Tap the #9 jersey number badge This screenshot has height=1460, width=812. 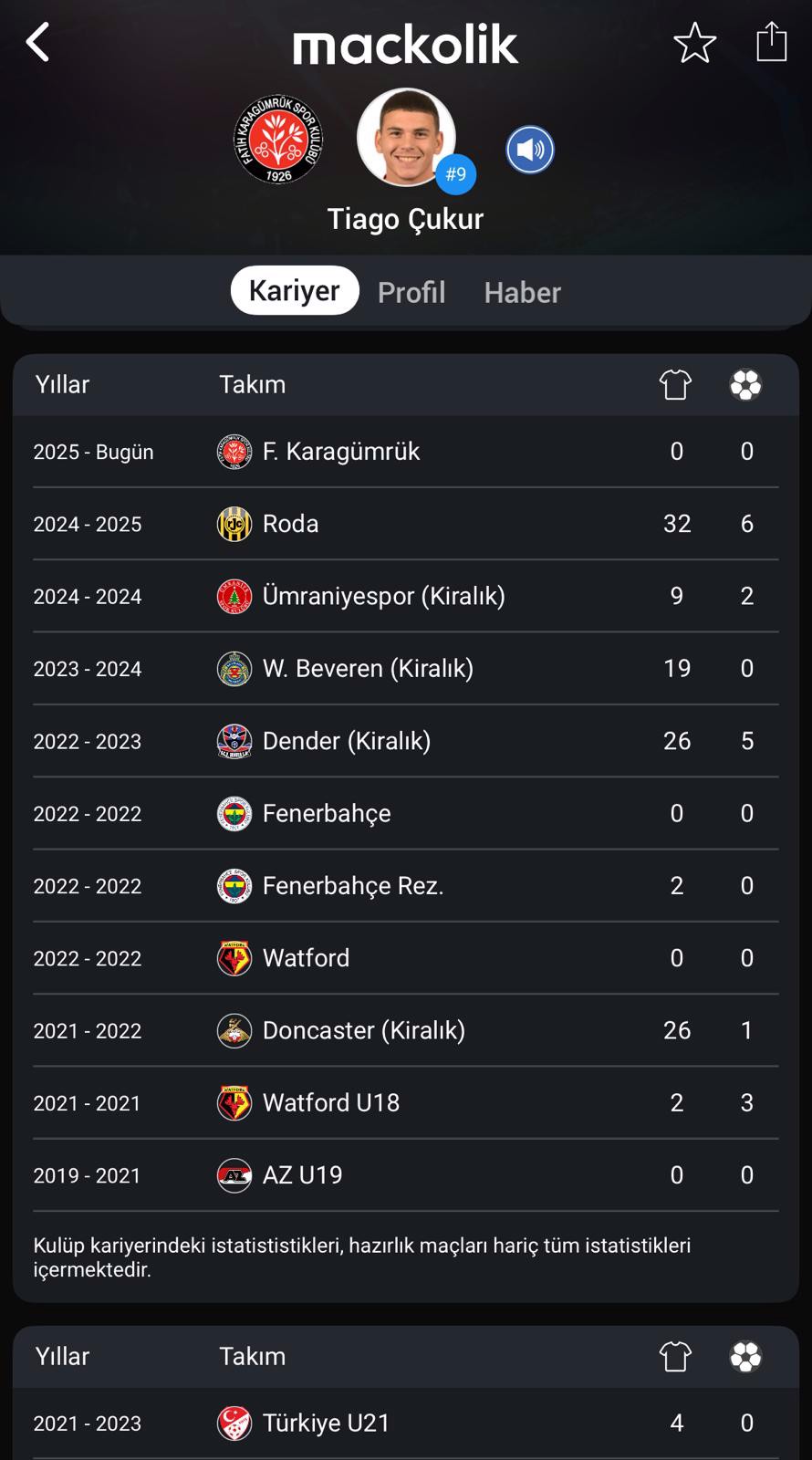point(455,174)
